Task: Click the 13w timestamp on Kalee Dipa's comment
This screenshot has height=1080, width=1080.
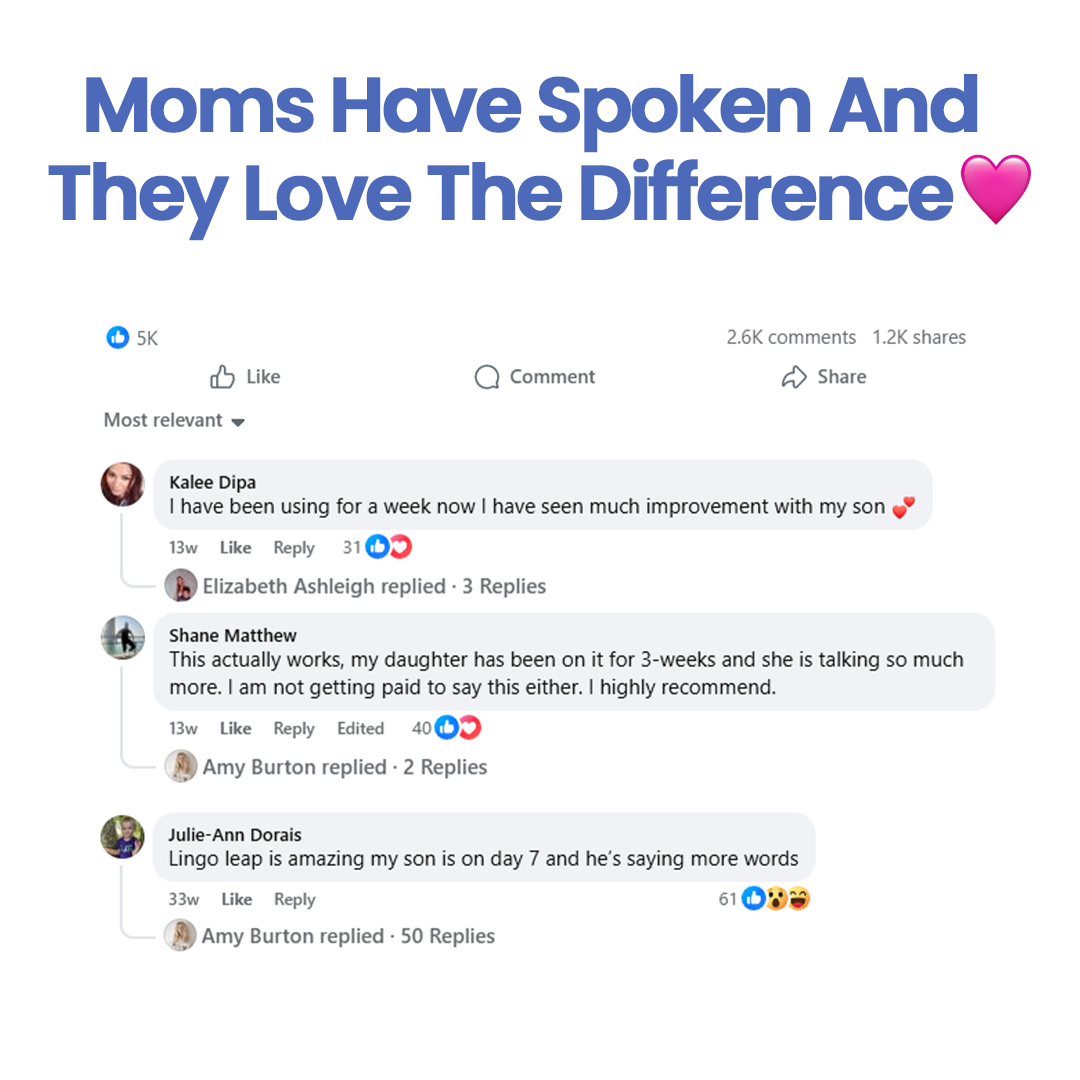Action: [x=183, y=548]
